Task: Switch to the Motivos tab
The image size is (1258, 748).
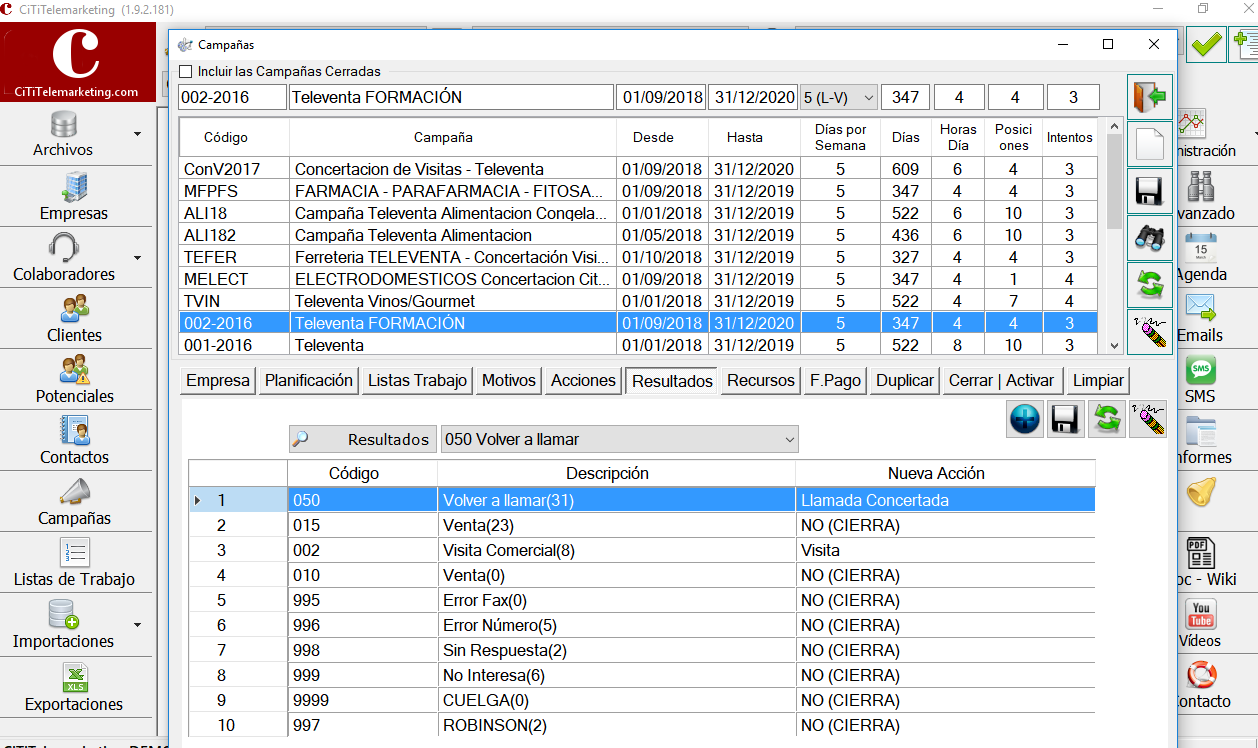Action: coord(509,380)
